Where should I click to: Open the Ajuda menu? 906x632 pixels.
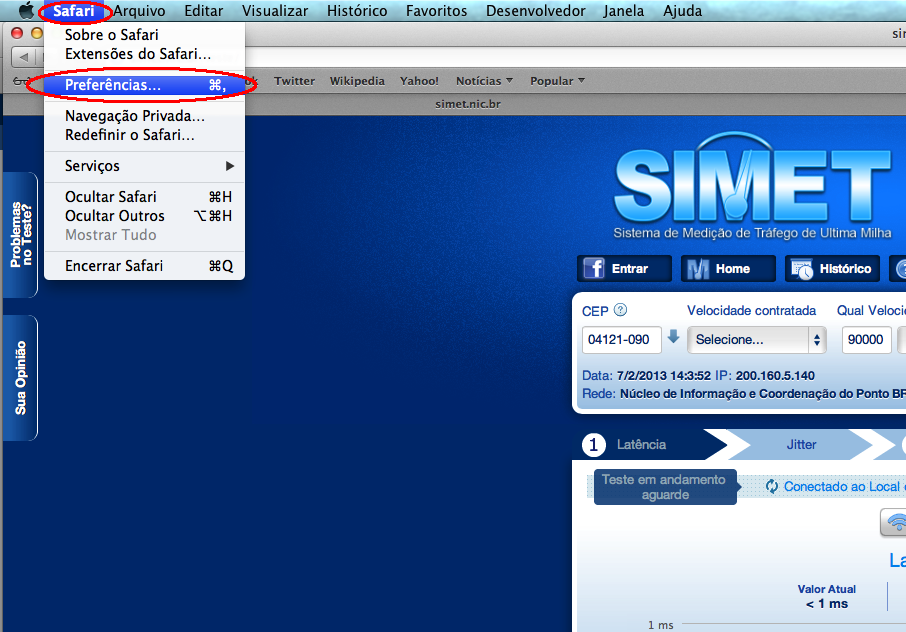682,11
